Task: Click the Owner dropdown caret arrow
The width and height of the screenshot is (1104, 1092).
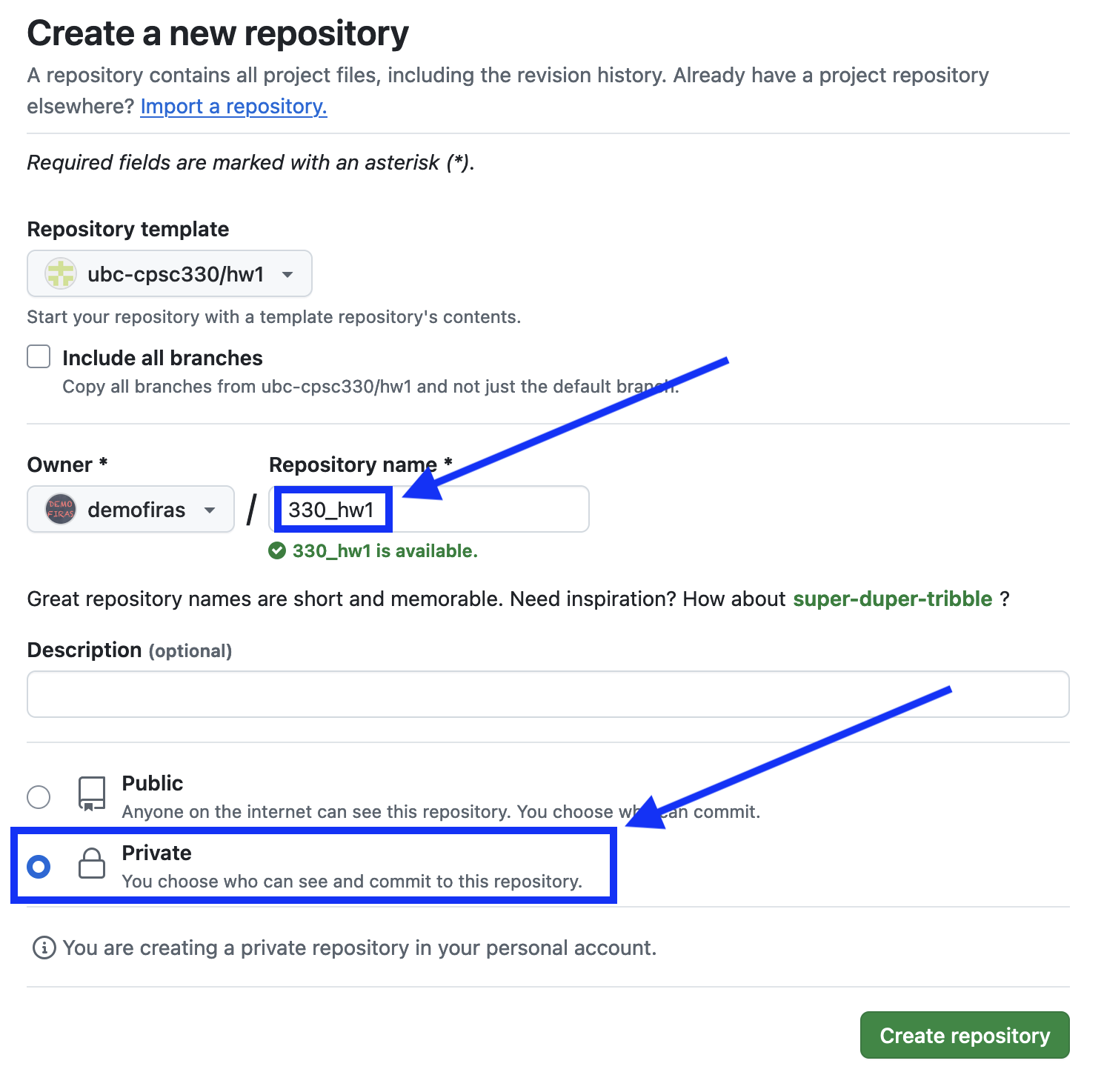Action: 210,510
